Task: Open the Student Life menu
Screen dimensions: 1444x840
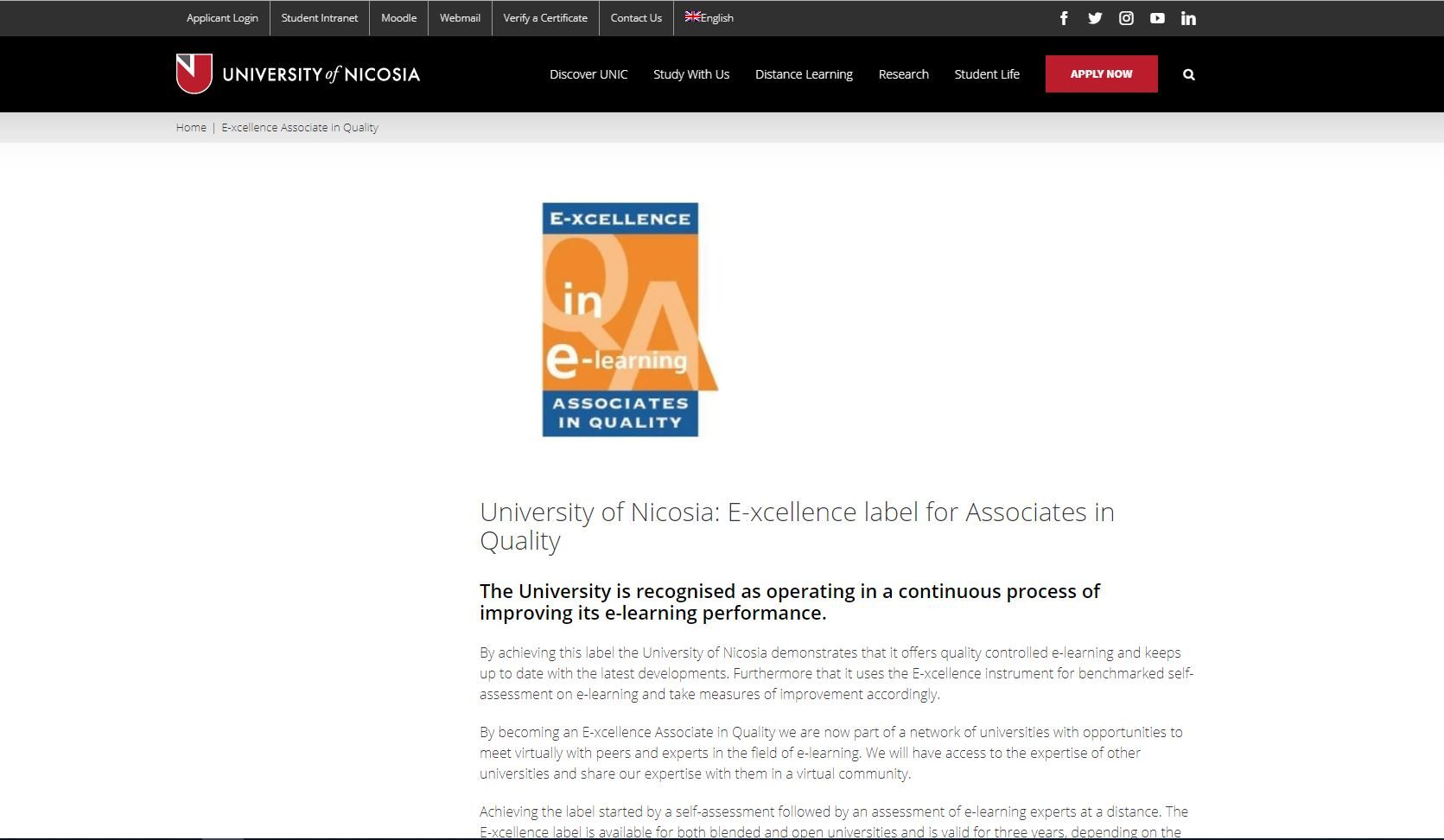Action: pos(987,74)
